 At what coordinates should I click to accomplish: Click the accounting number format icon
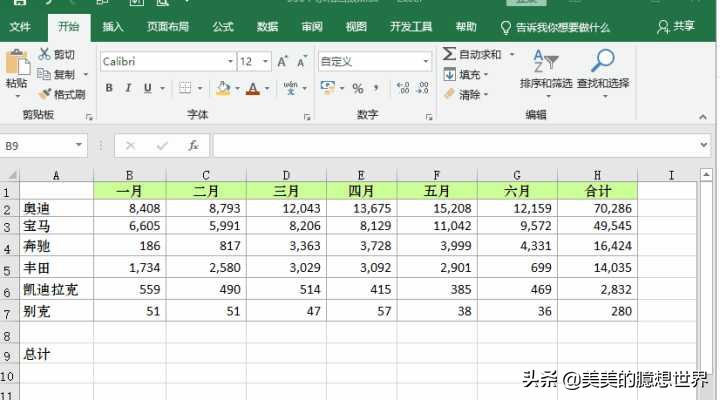tap(327, 88)
